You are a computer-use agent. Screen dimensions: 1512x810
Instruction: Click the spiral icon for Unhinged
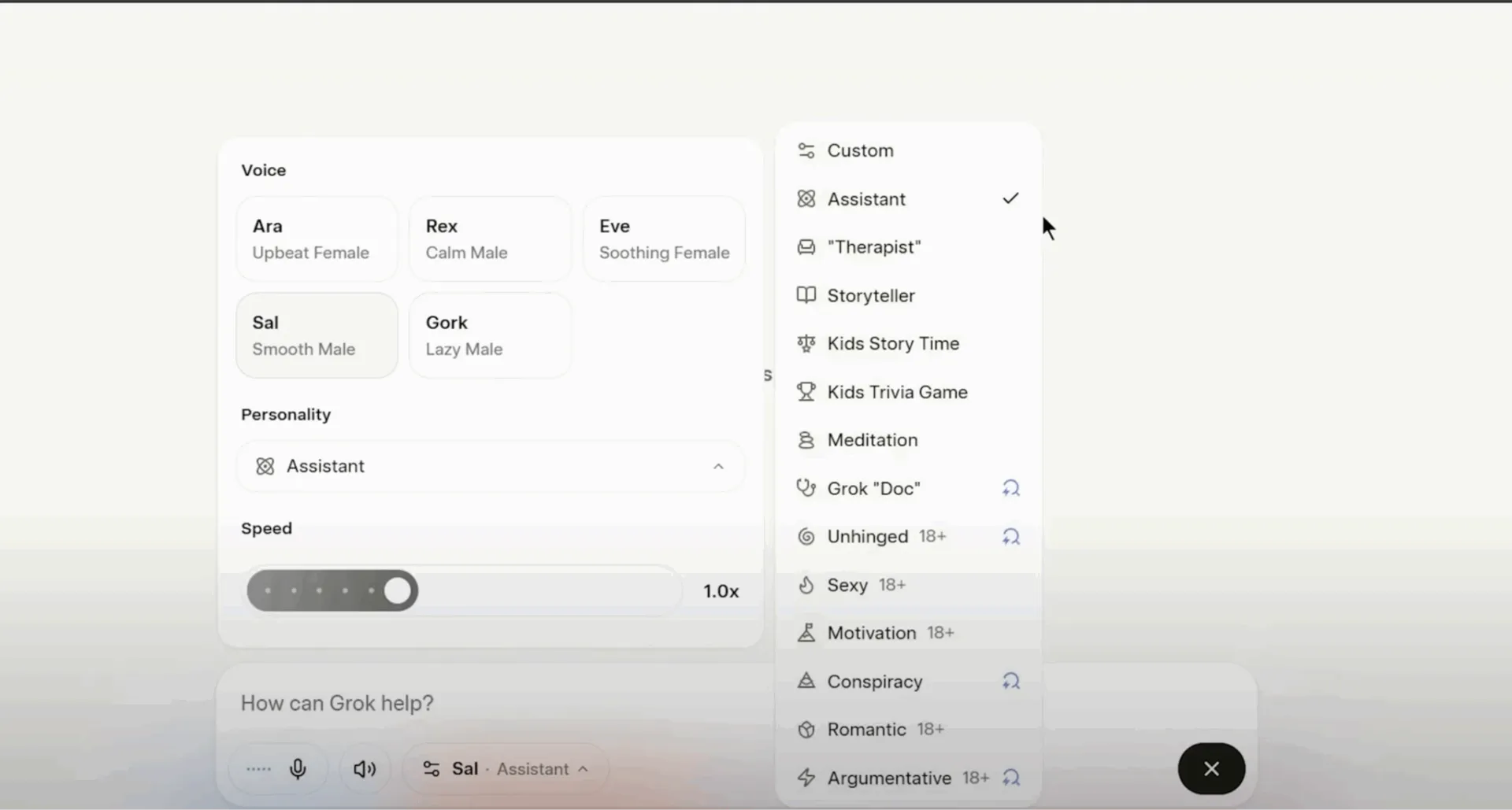point(806,536)
